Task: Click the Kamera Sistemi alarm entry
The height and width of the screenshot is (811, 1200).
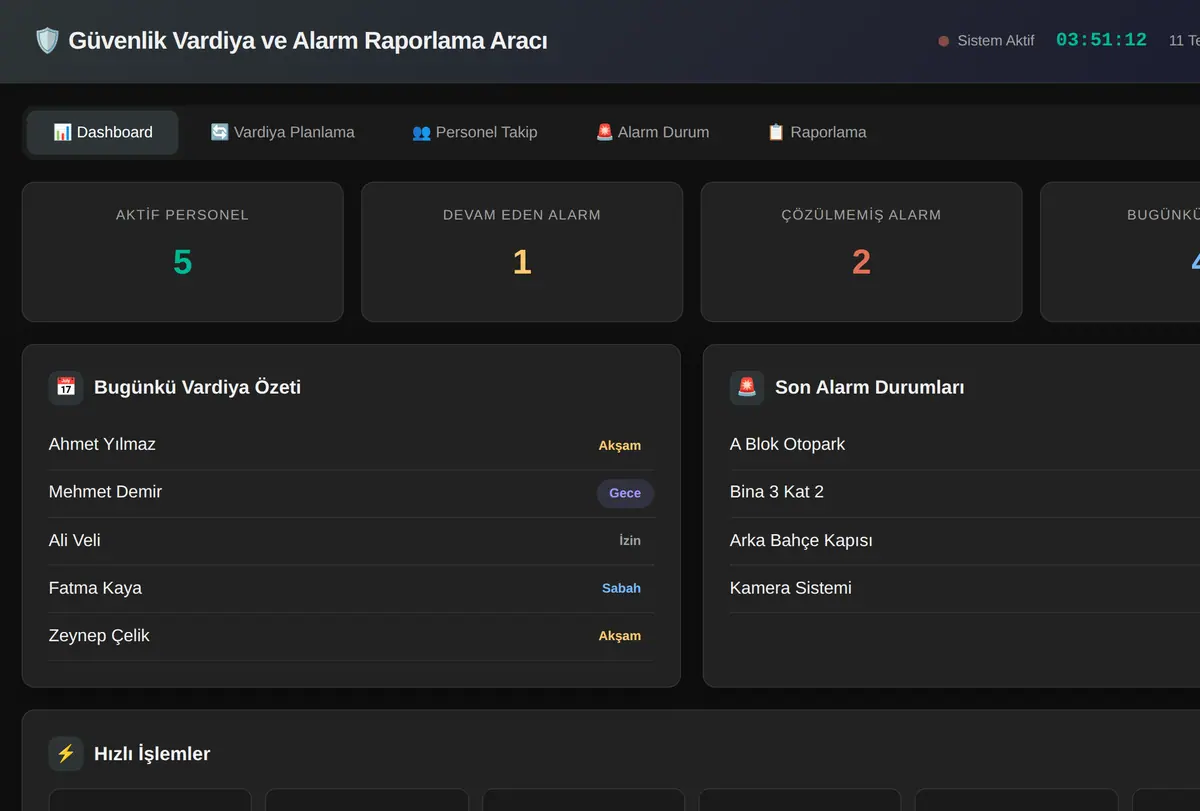Action: tap(791, 588)
